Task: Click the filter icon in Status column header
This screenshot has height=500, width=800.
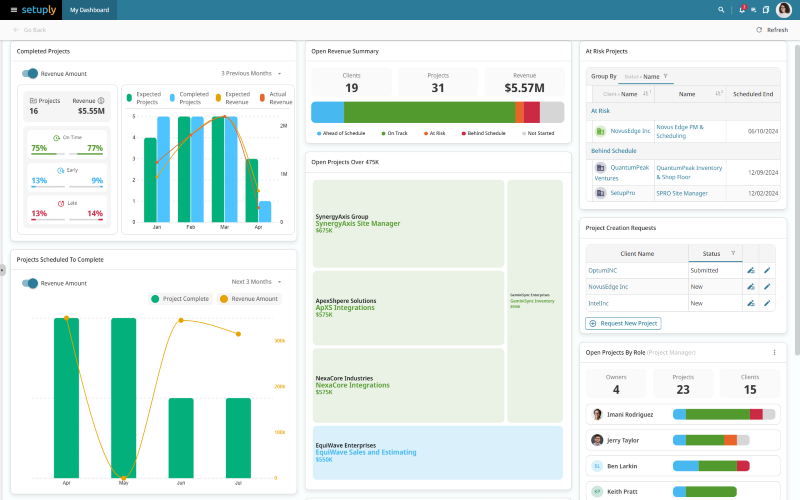Action: pos(733,254)
